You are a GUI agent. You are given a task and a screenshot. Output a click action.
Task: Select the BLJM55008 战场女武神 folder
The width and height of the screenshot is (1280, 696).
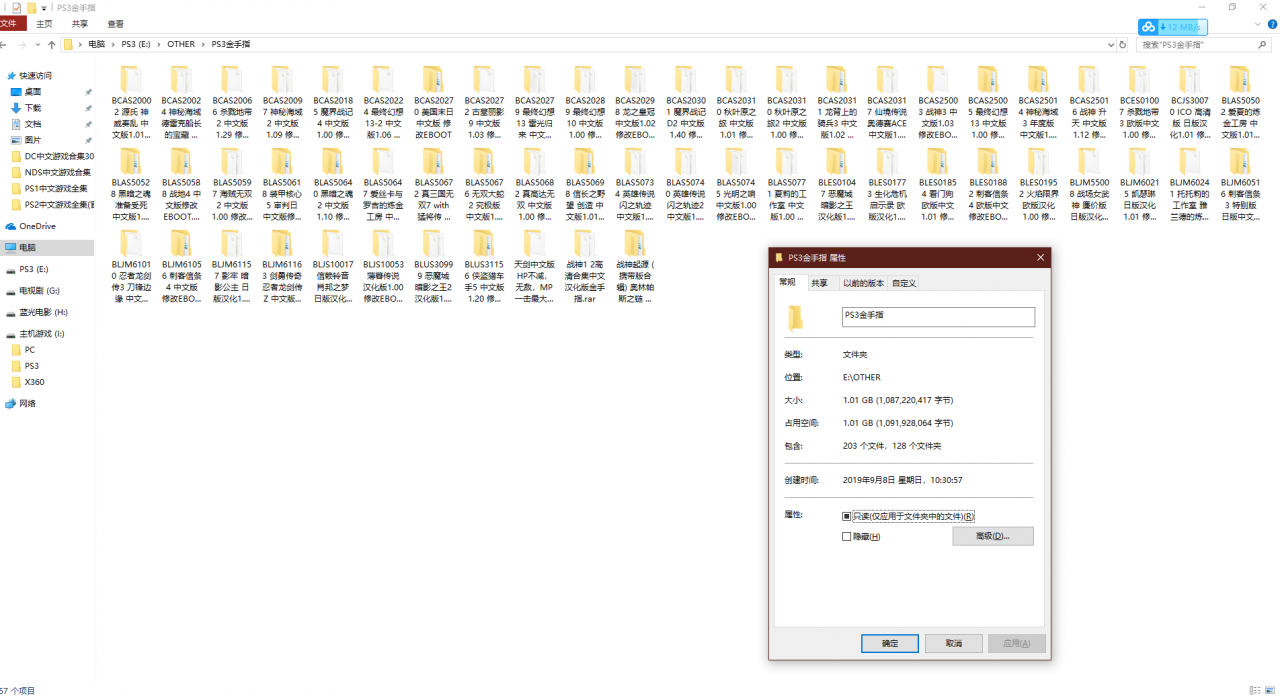pyautogui.click(x=1088, y=185)
